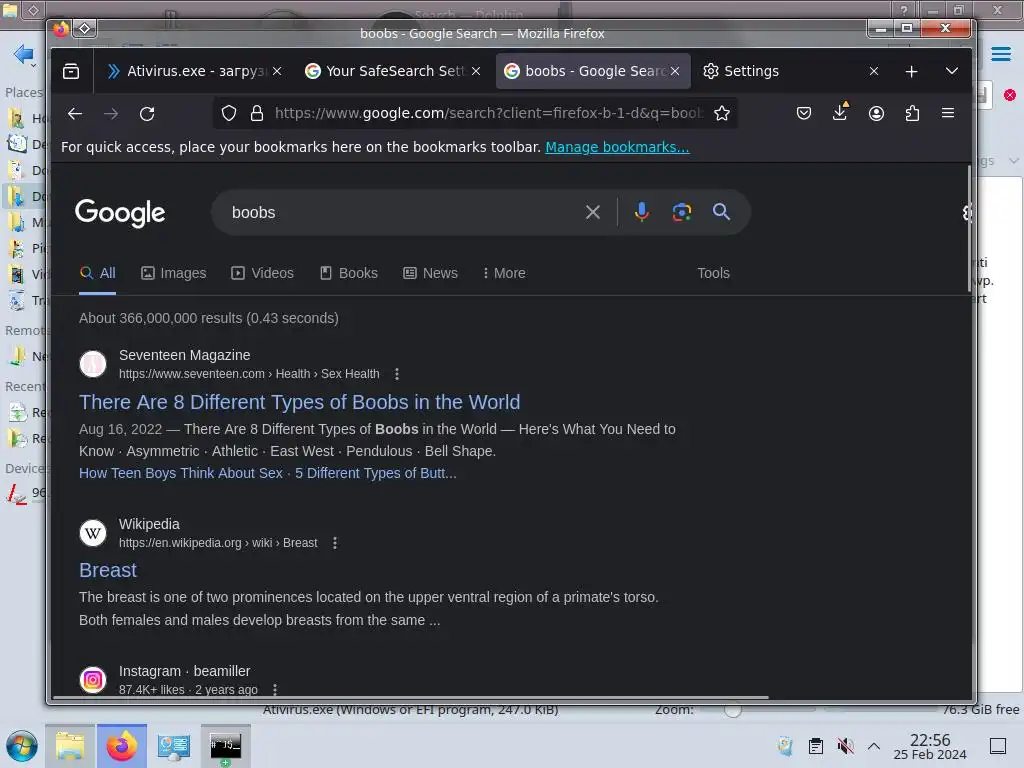This screenshot has width=1024, height=768.
Task: Close the Settings tab
Action: (874, 71)
